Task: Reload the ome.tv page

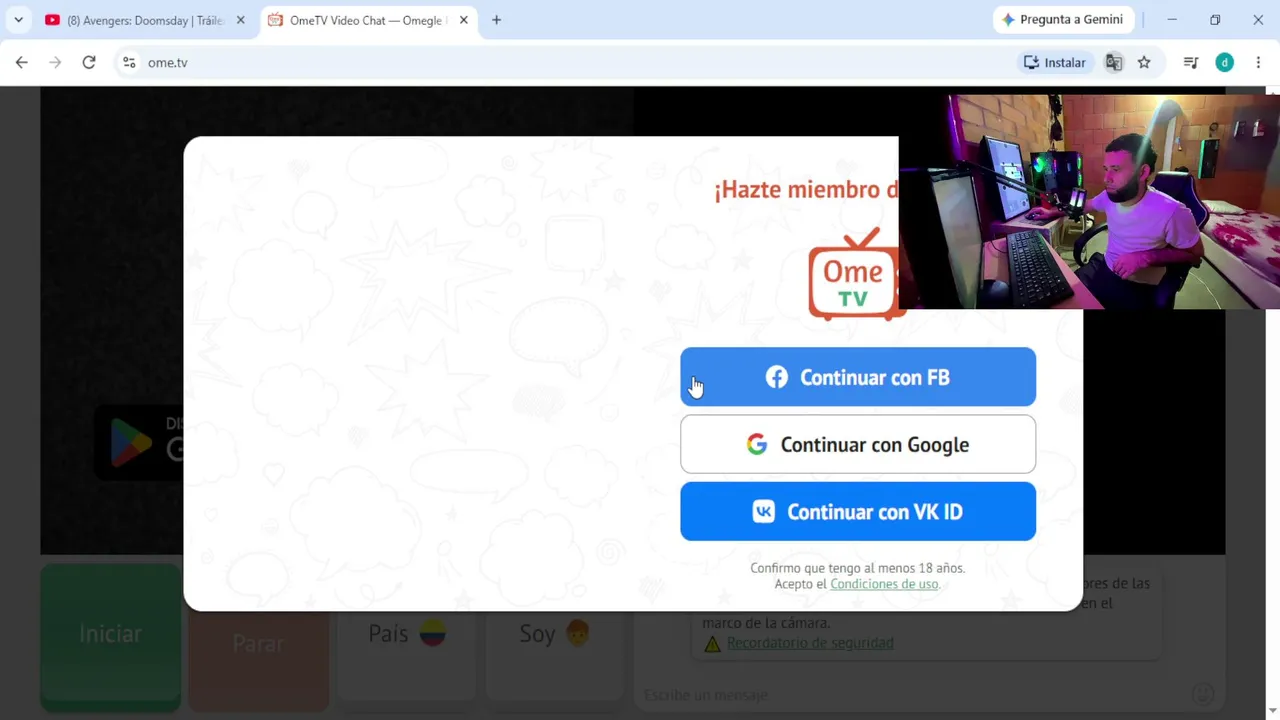Action: [89, 62]
